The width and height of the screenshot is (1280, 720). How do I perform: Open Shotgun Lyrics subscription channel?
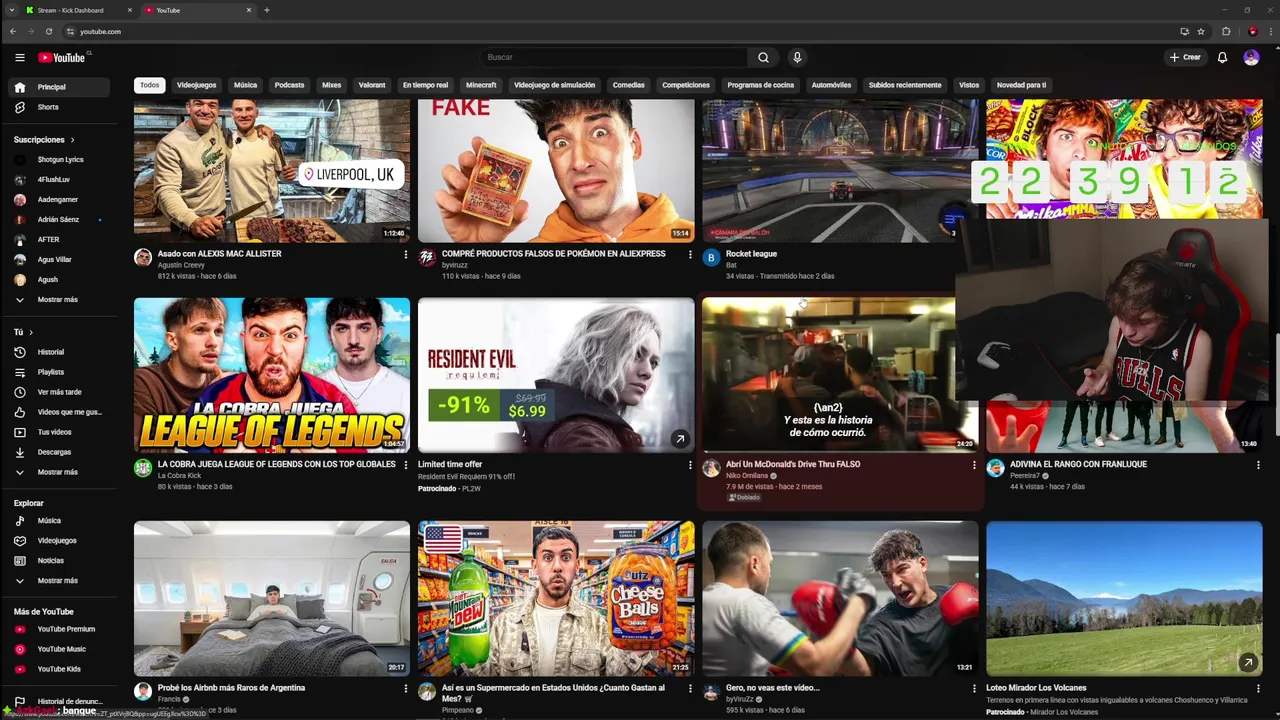tap(58, 159)
